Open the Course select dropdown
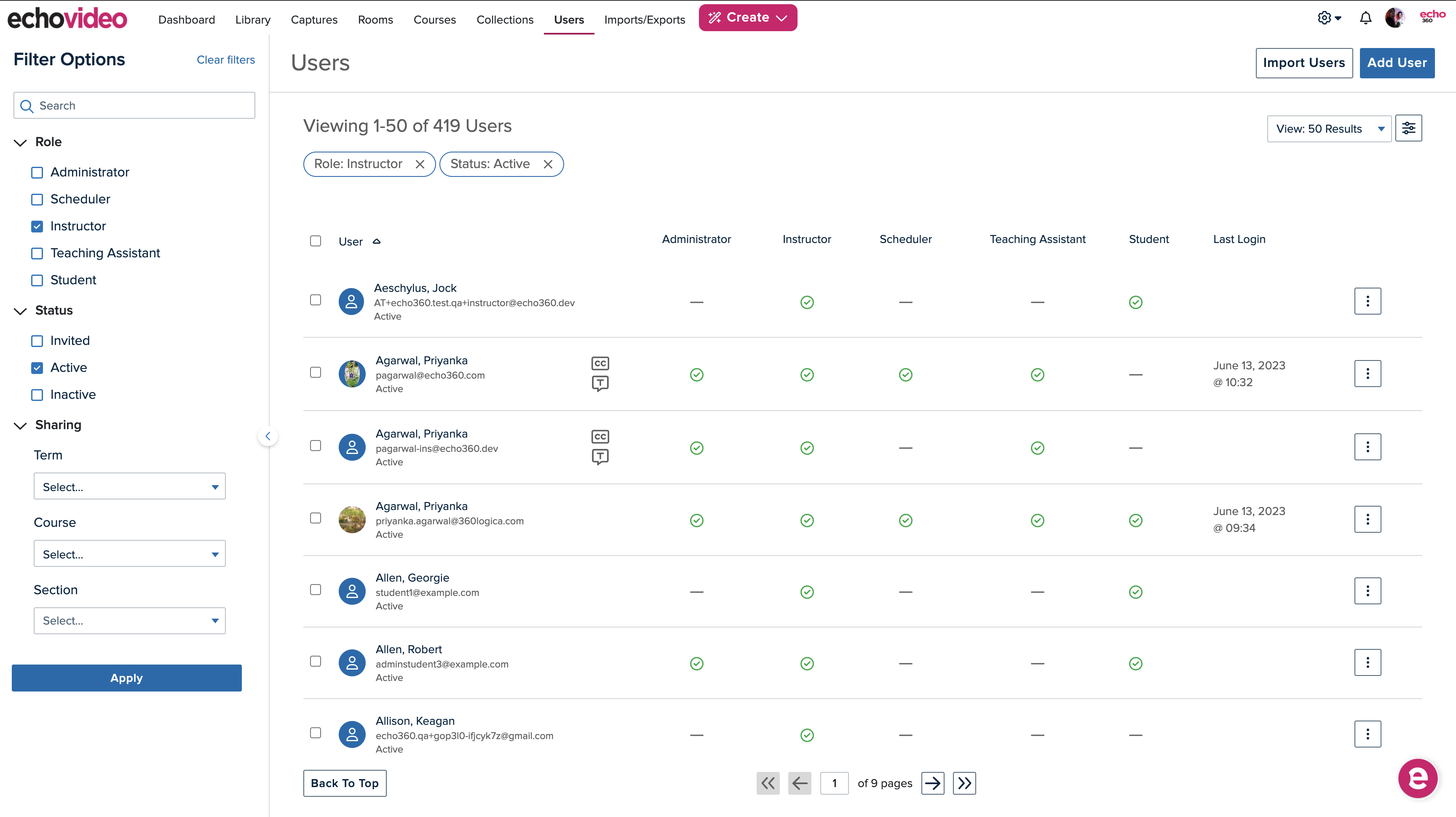 point(129,554)
